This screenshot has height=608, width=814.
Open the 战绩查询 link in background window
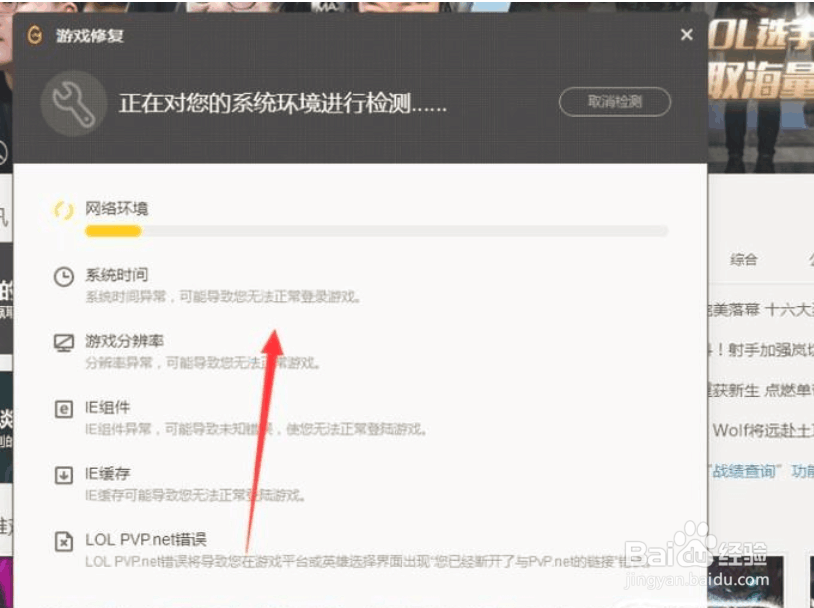(x=744, y=471)
